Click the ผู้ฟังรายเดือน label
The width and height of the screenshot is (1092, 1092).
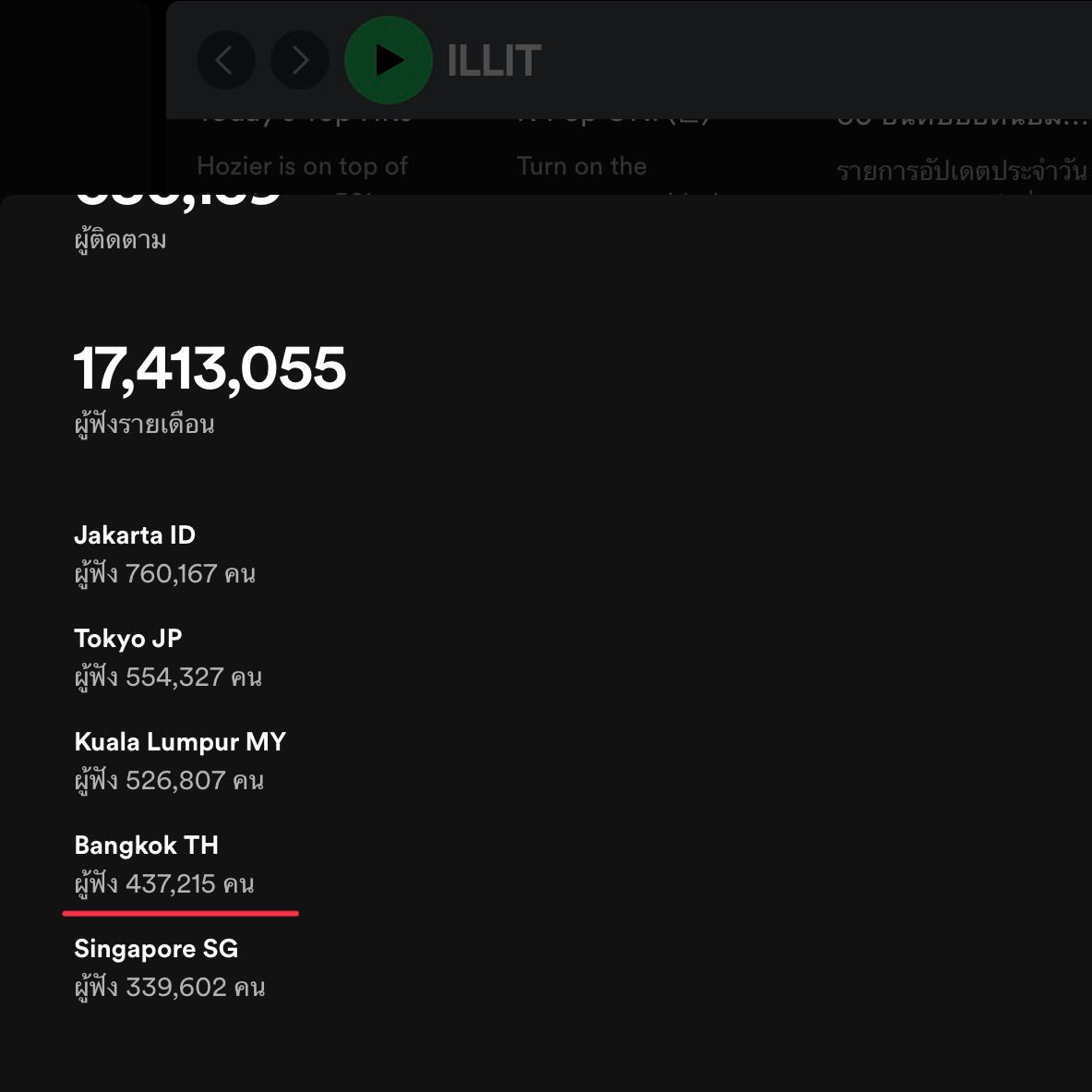pyautogui.click(x=144, y=424)
